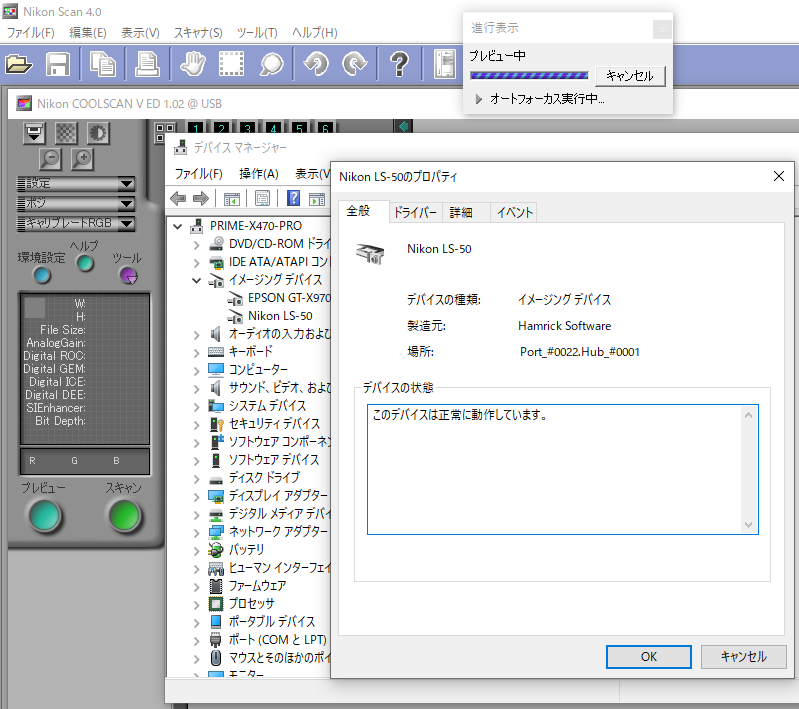Click the zoom out magnifier in scanner panel

(x=50, y=159)
